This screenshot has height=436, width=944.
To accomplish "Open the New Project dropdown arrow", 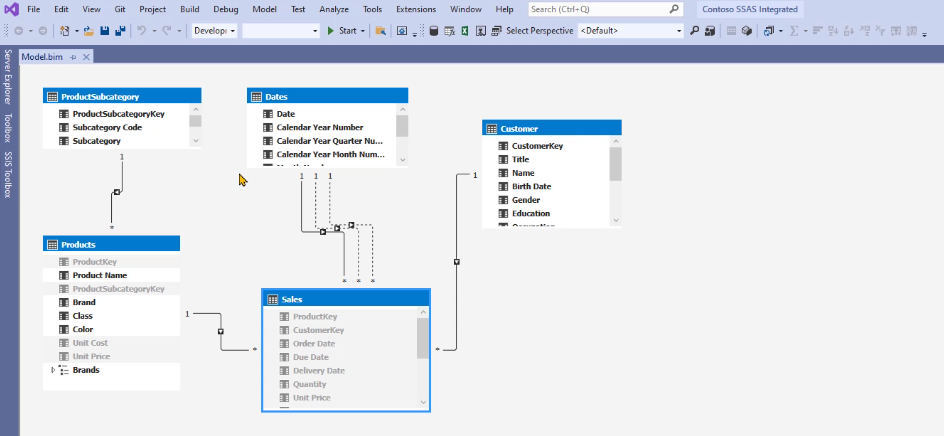I will click(x=76, y=31).
